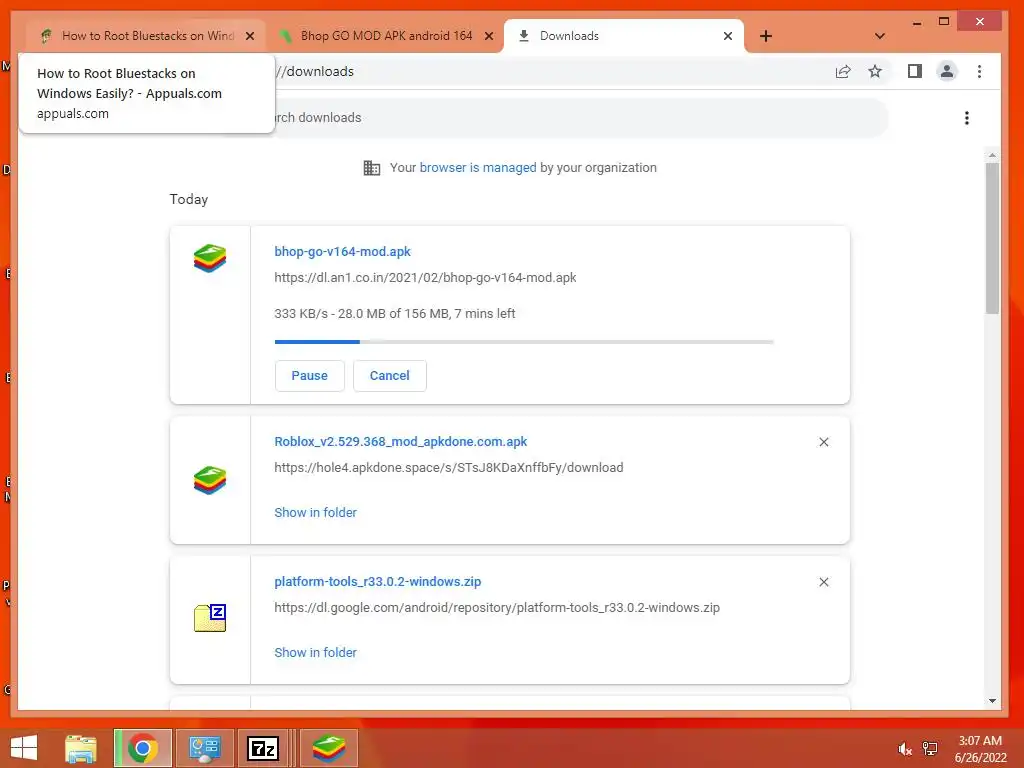The image size is (1024, 768).
Task: Expand the tab search chevron
Action: click(x=880, y=36)
